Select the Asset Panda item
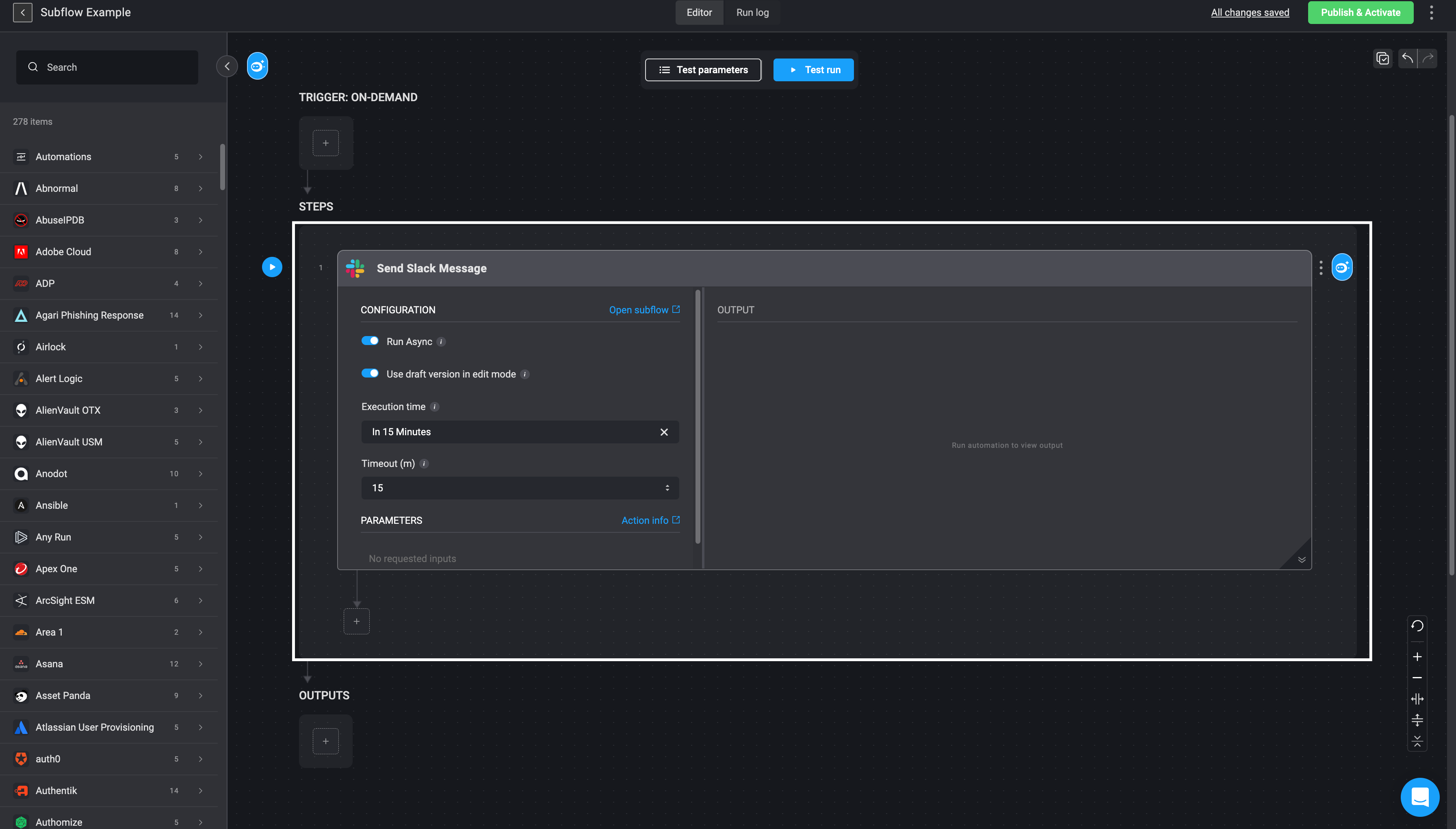The image size is (1456, 829). click(x=109, y=695)
